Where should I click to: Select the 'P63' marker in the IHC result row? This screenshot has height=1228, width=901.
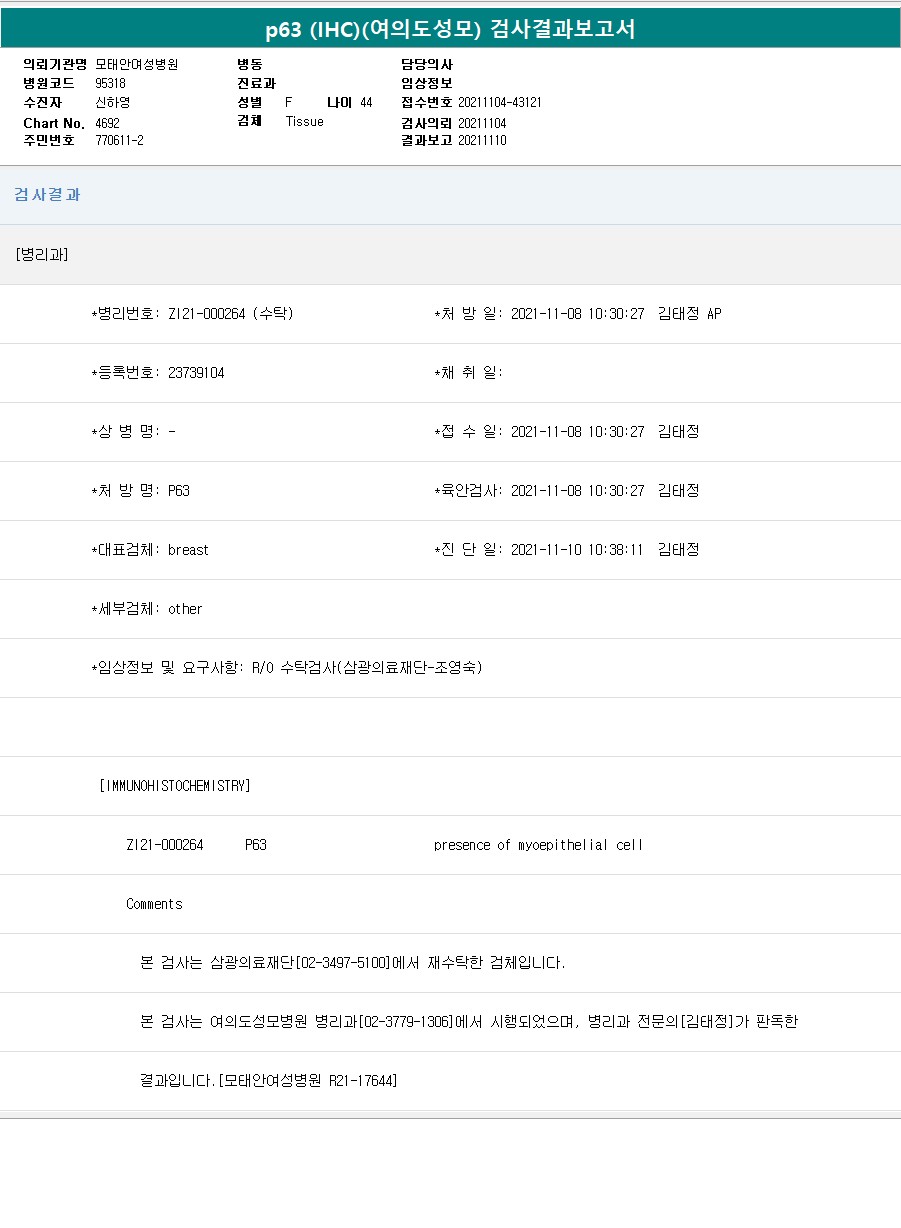(256, 845)
